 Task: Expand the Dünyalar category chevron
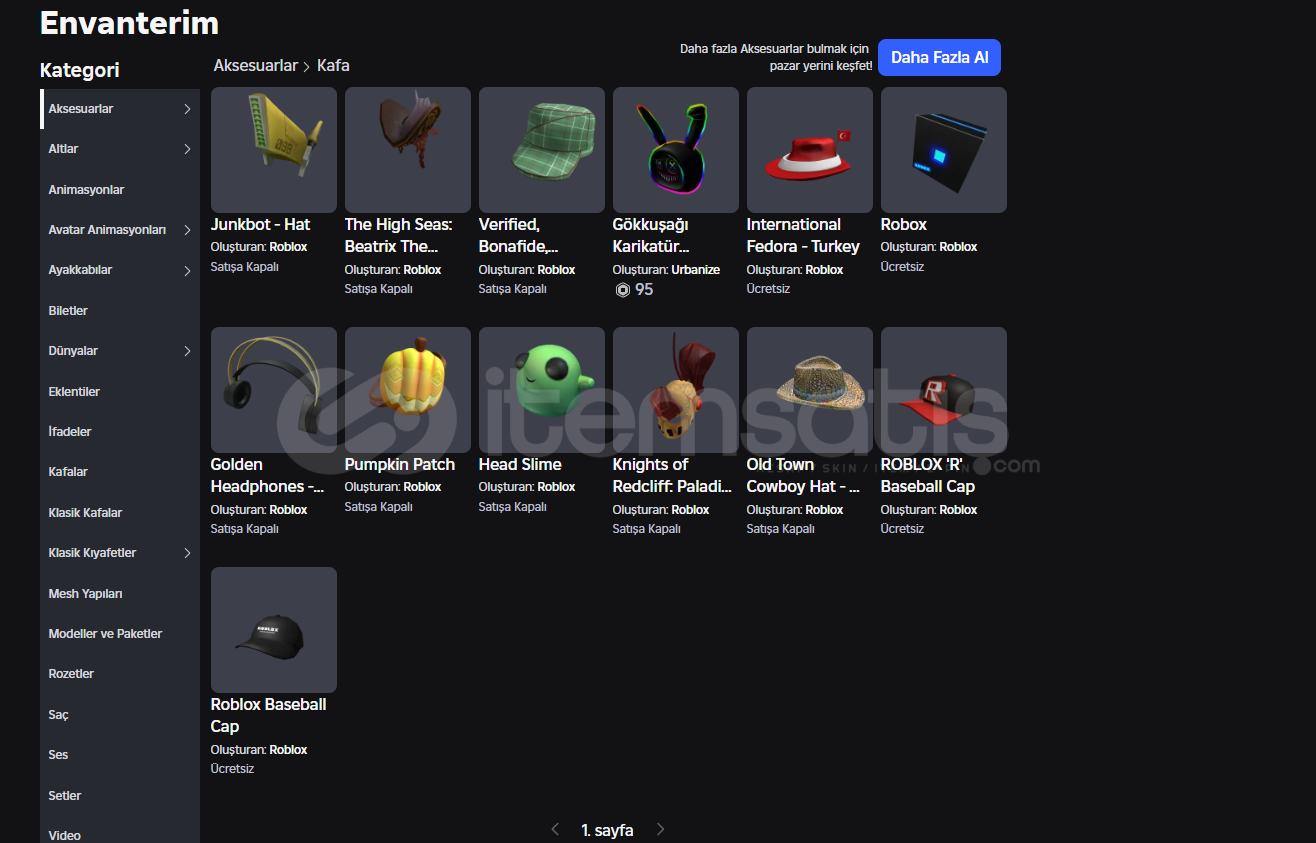point(187,351)
